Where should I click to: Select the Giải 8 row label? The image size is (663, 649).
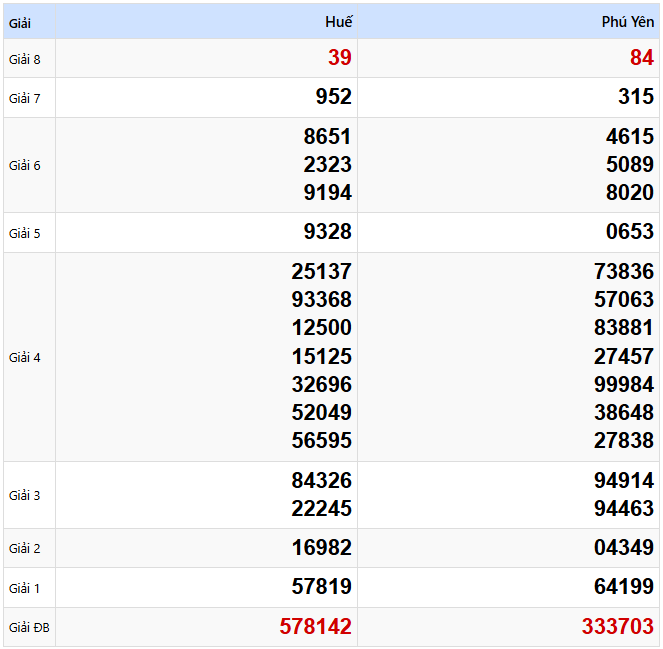click(x=25, y=59)
